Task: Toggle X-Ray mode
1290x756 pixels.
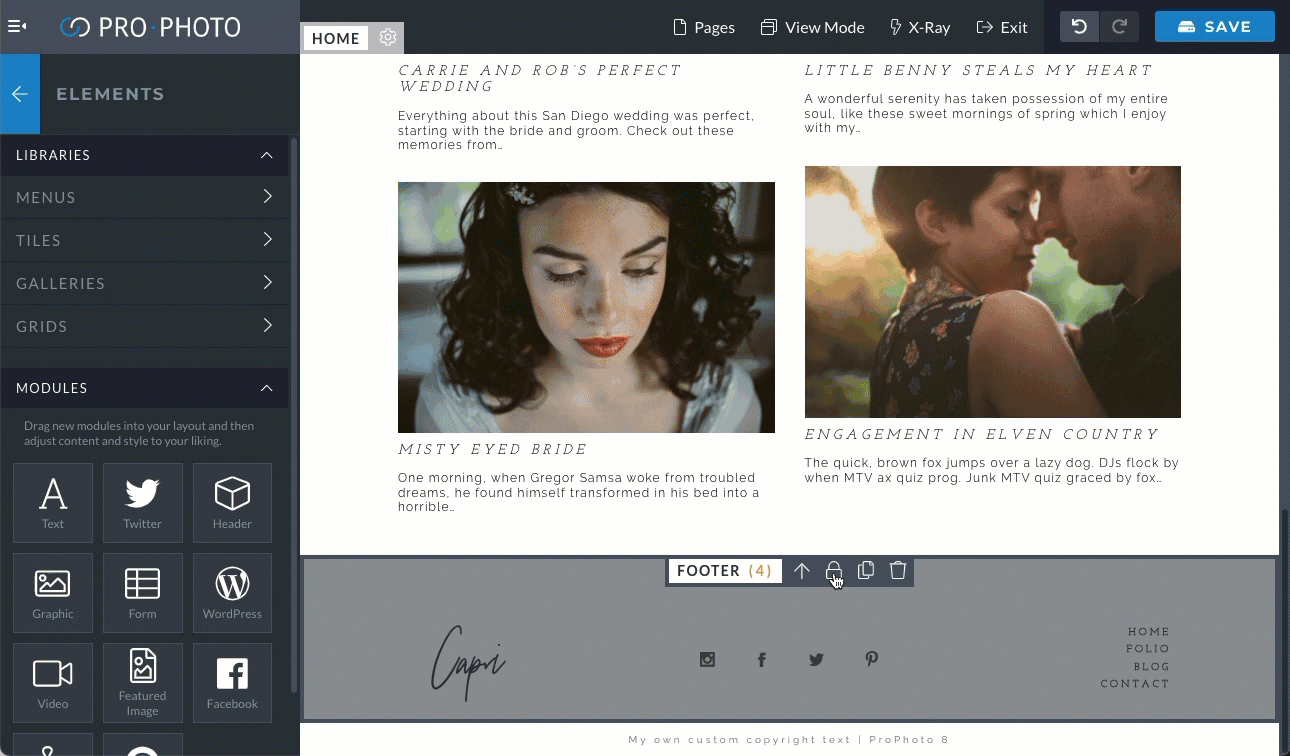Action: (920, 27)
